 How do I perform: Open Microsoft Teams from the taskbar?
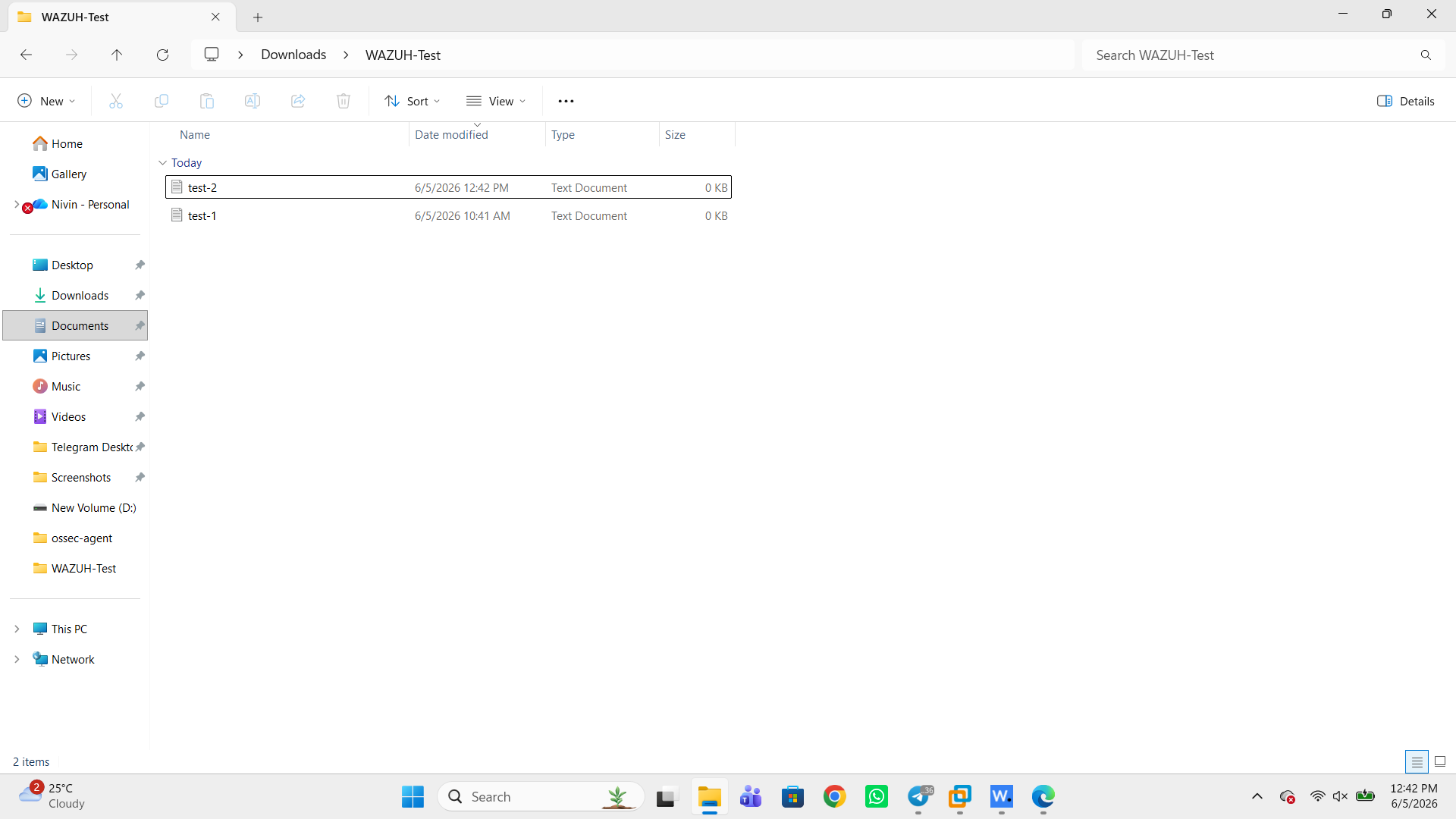coord(751,796)
